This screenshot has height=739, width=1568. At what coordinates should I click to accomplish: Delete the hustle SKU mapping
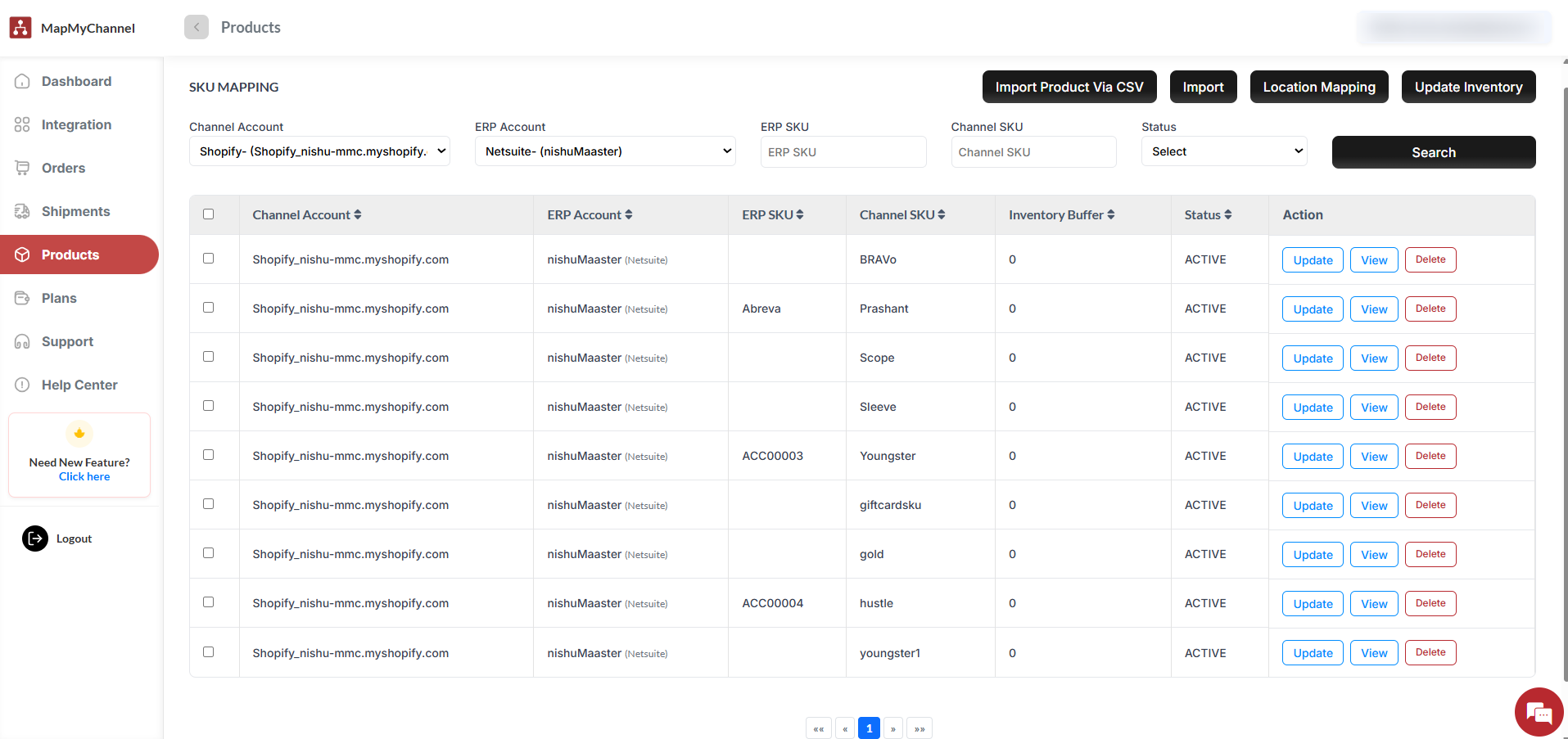1430,603
